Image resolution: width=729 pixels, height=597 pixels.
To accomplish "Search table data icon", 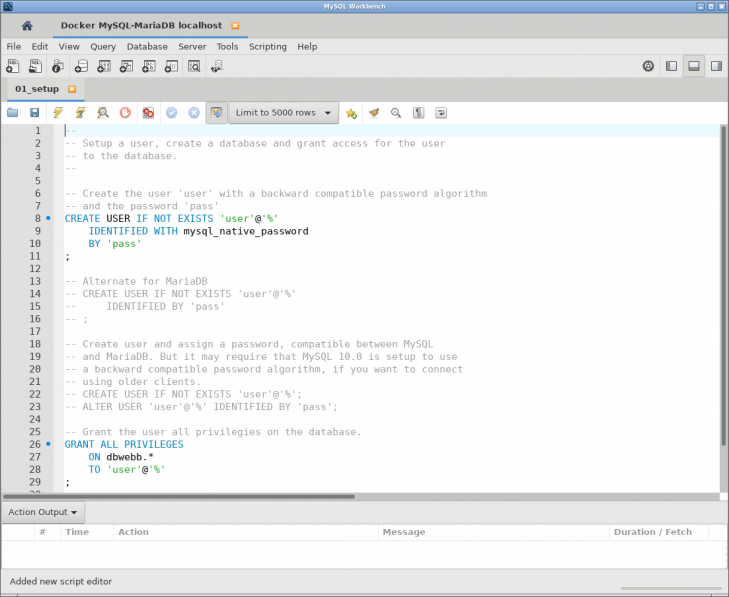I will pyautogui.click(x=194, y=66).
